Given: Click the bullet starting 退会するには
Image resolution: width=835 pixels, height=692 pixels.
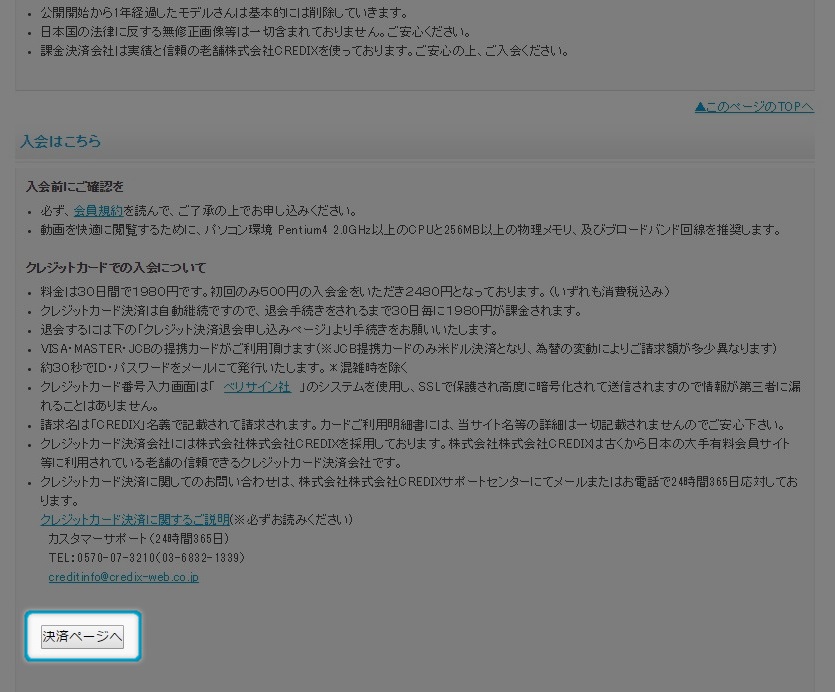Looking at the screenshot, I should pyautogui.click(x=268, y=330).
